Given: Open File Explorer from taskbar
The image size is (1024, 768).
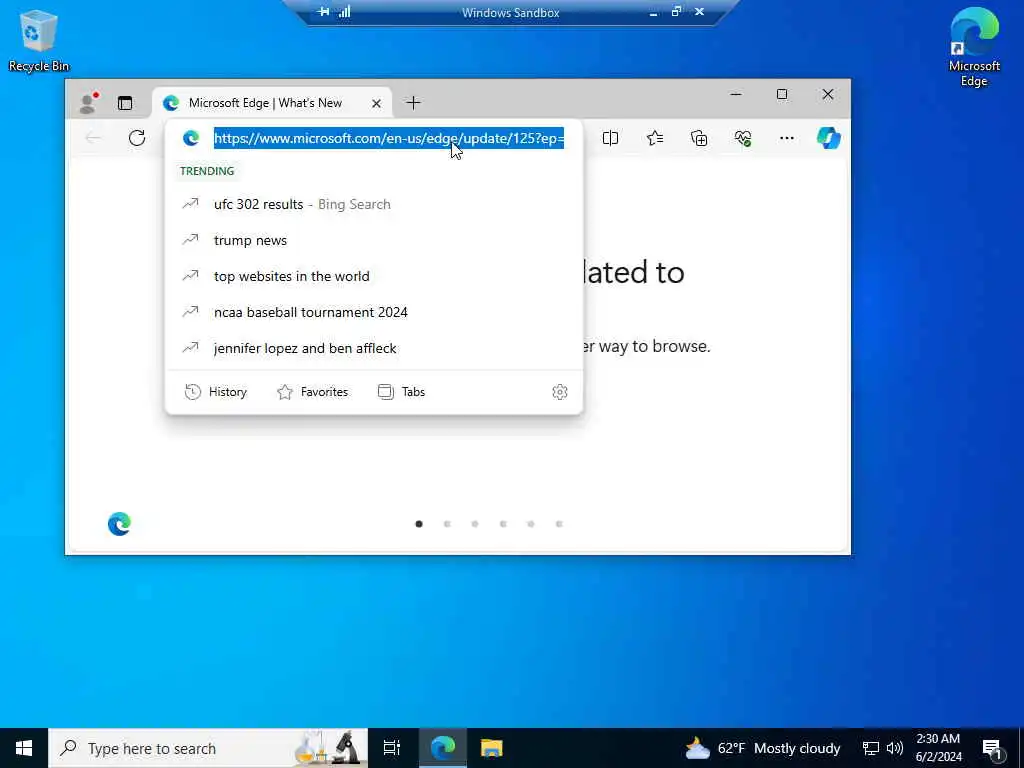Looking at the screenshot, I should [x=492, y=748].
